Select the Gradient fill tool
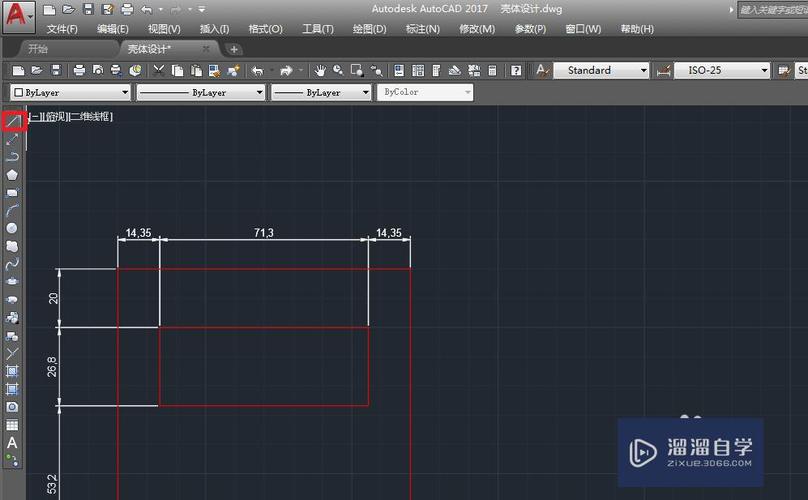 pos(12,389)
